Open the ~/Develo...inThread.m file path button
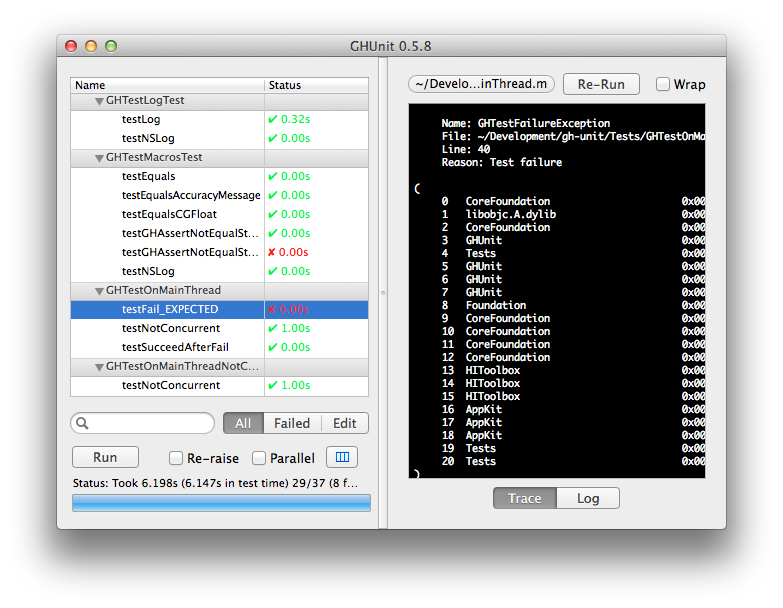This screenshot has width=783, height=608. coord(481,84)
